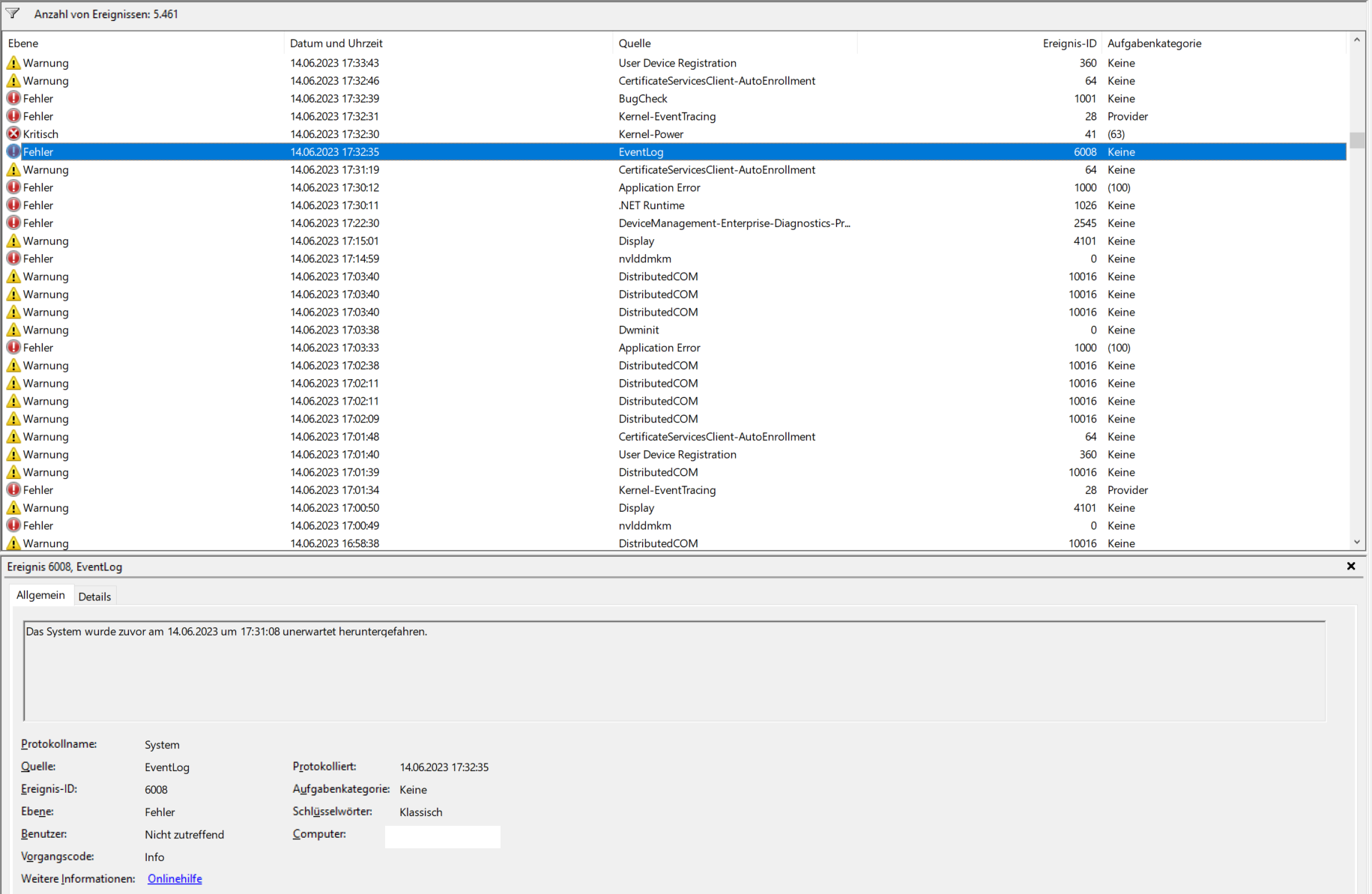This screenshot has height=894, width=1372.
Task: Close the event details pane
Action: [1351, 567]
